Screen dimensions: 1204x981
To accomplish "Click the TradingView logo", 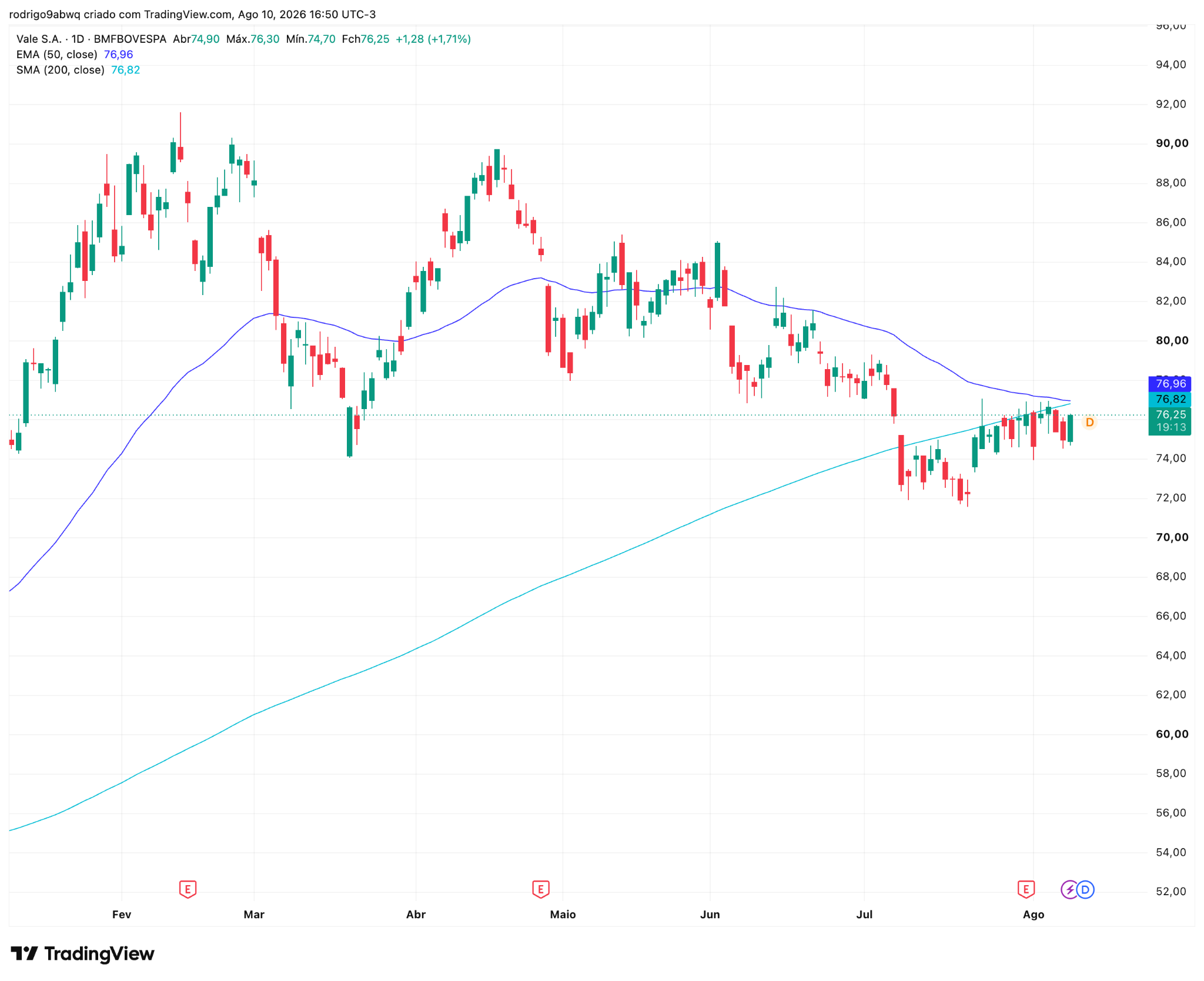I will coord(83,953).
